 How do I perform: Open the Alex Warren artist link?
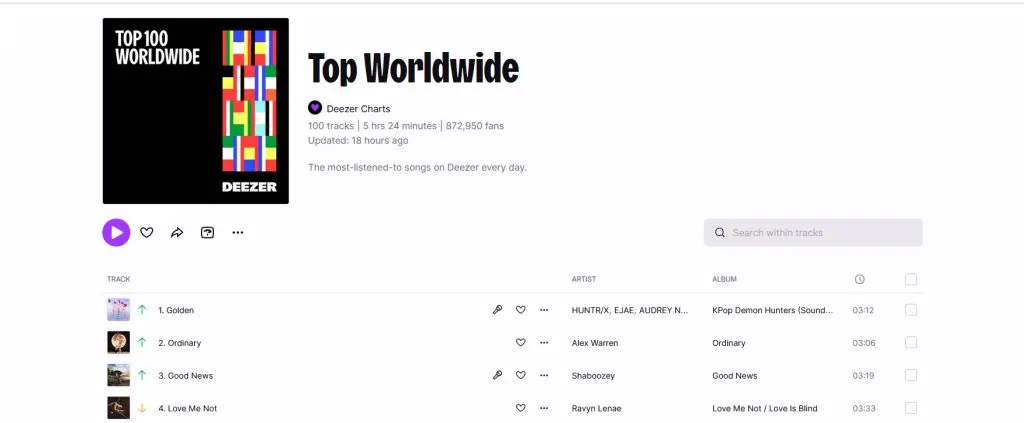coord(595,343)
